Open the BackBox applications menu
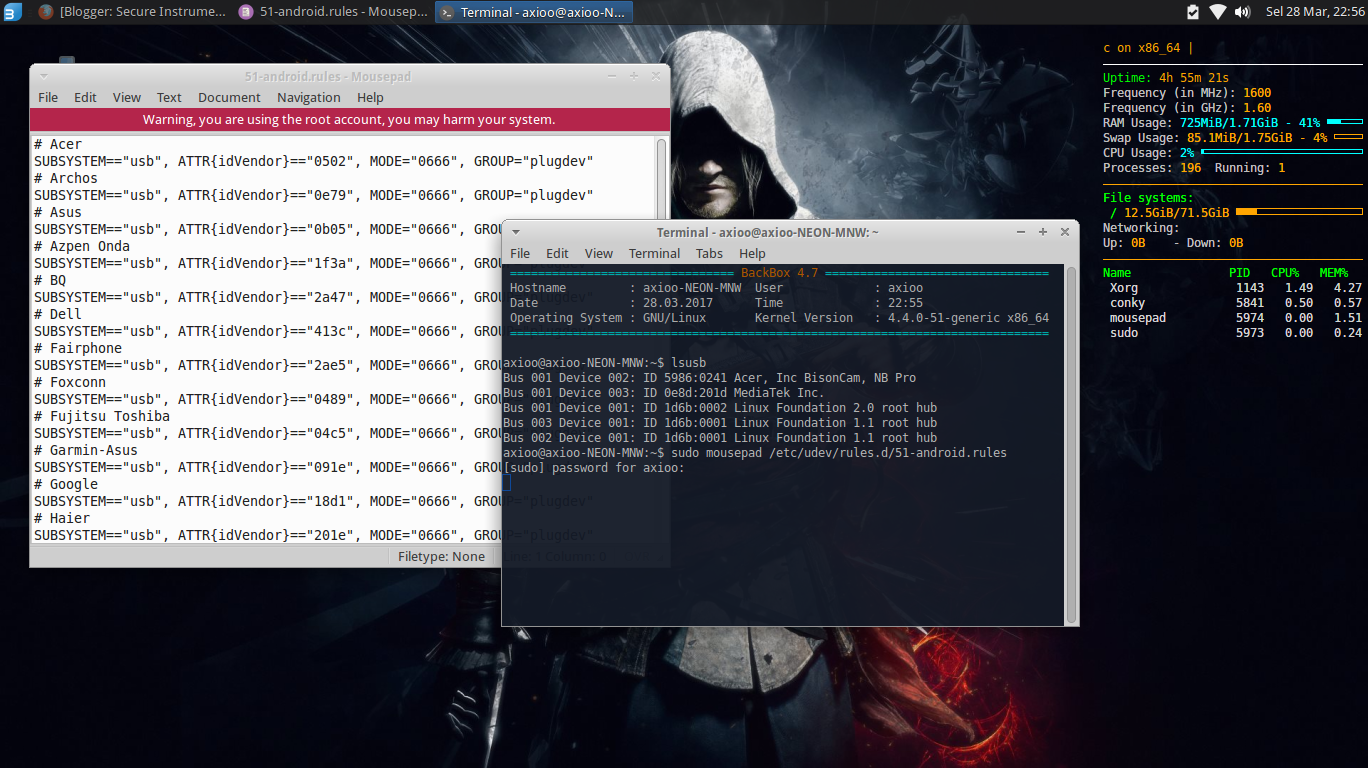 pyautogui.click(x=12, y=12)
